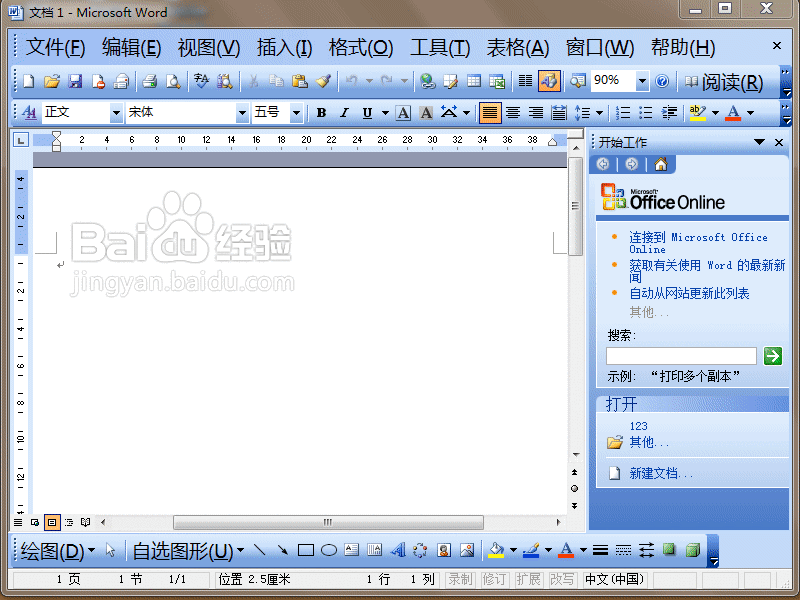Click the Save floppy disk icon

(x=75, y=81)
